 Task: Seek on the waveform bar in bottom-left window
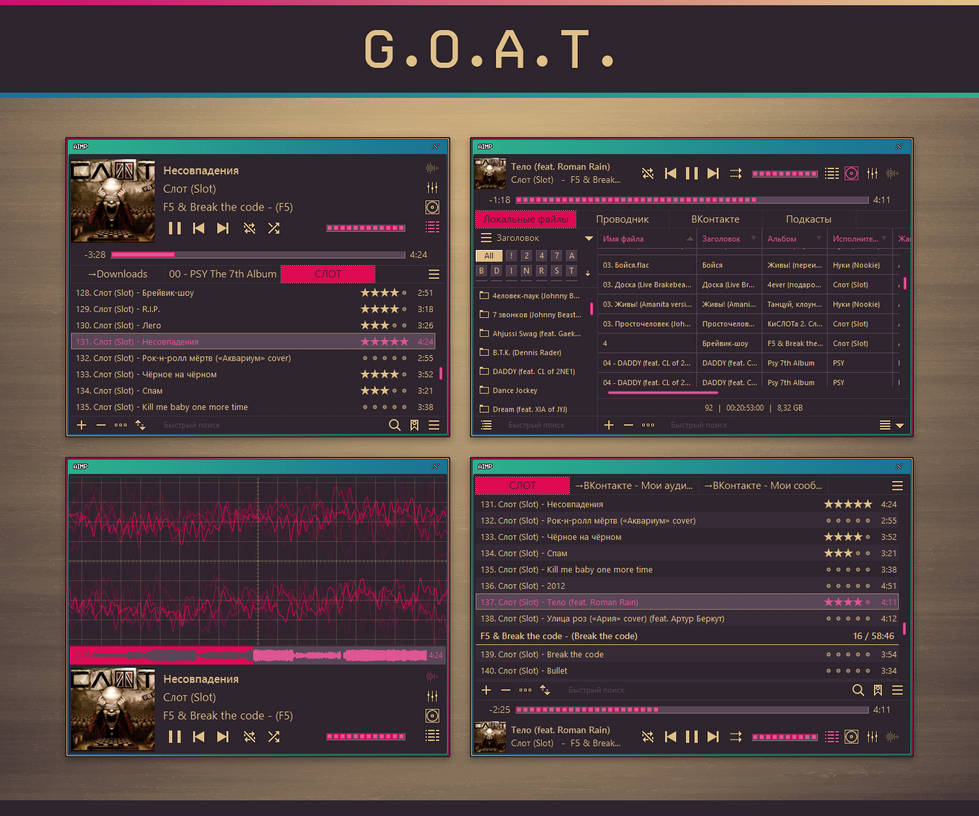click(x=258, y=655)
